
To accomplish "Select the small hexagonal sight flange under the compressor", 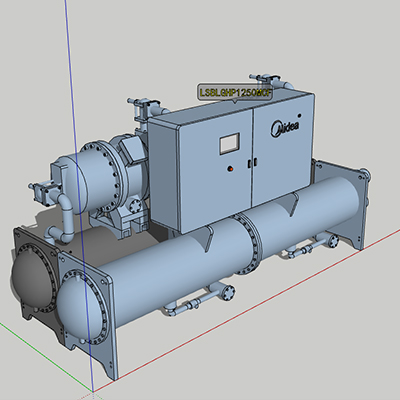I will [x=135, y=206].
